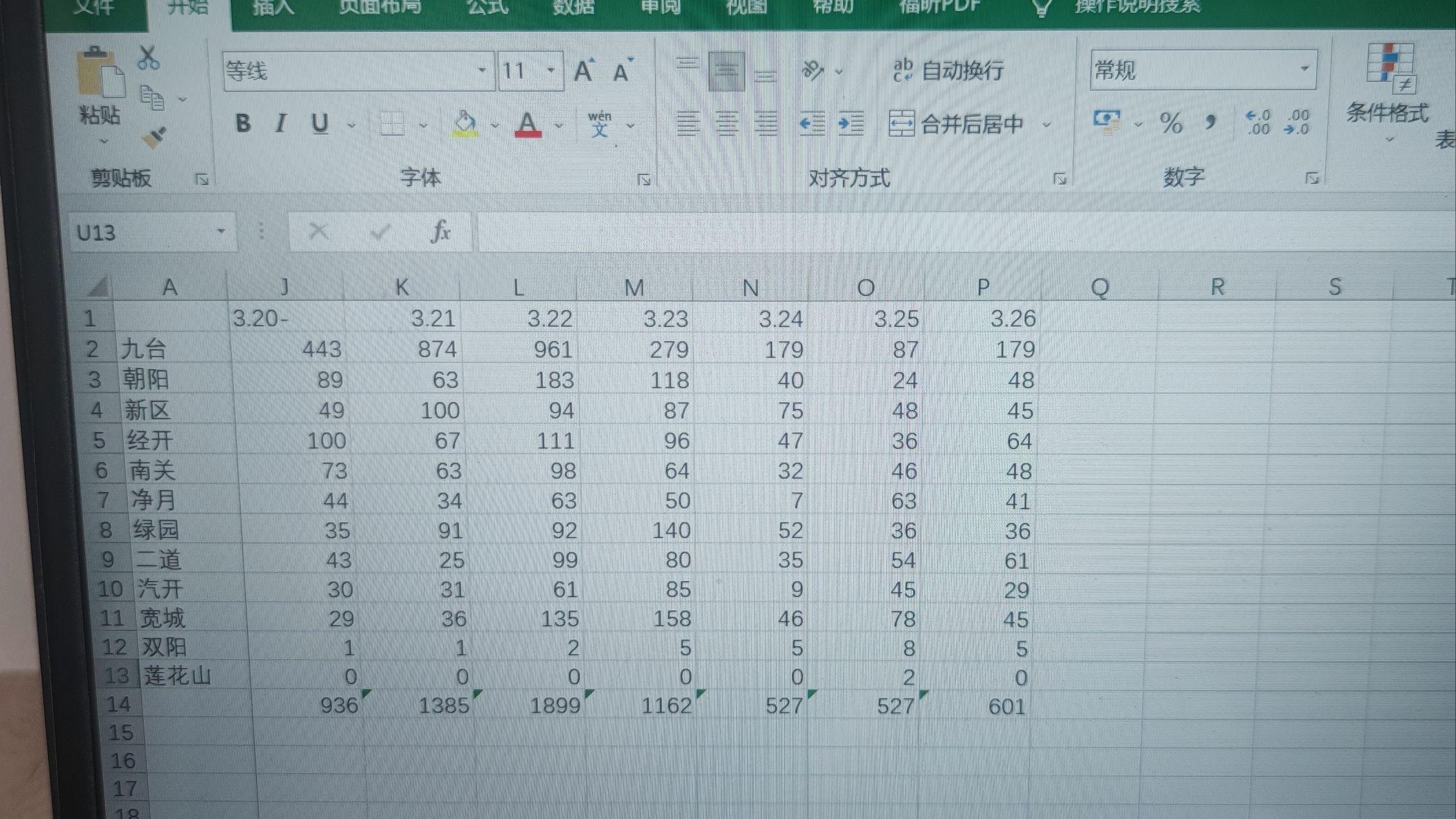1456x819 pixels.
Task: Open alignment (对齐方式) dialog launcher
Action: (x=1060, y=179)
